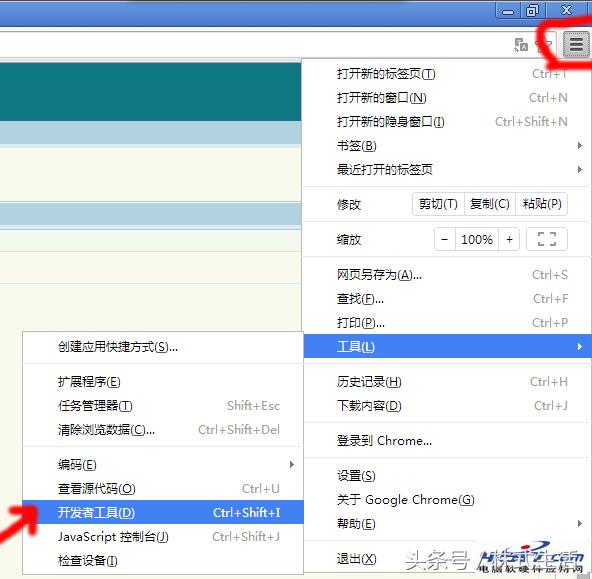Expand the 书签(B) bookmarks submenu
This screenshot has width=592, height=579.
pyautogui.click(x=447, y=146)
